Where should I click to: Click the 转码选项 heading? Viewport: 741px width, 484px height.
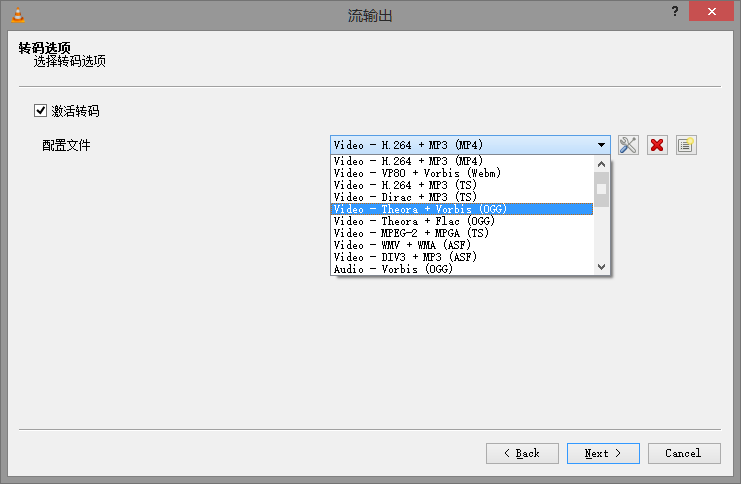point(44,47)
